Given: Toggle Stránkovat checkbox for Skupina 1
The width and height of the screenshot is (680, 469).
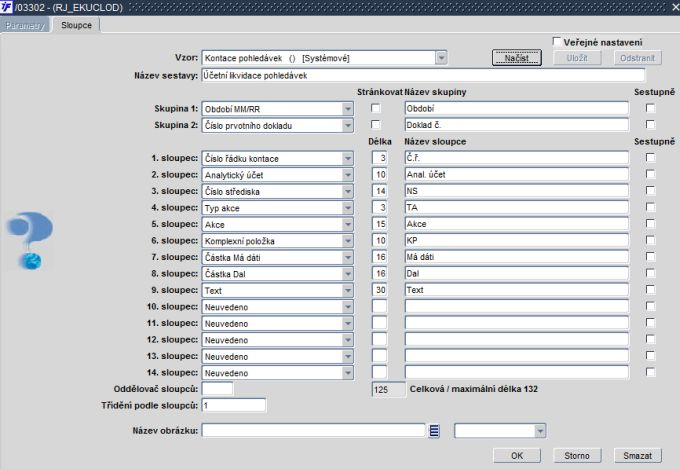Looking at the screenshot, I should click(376, 108).
